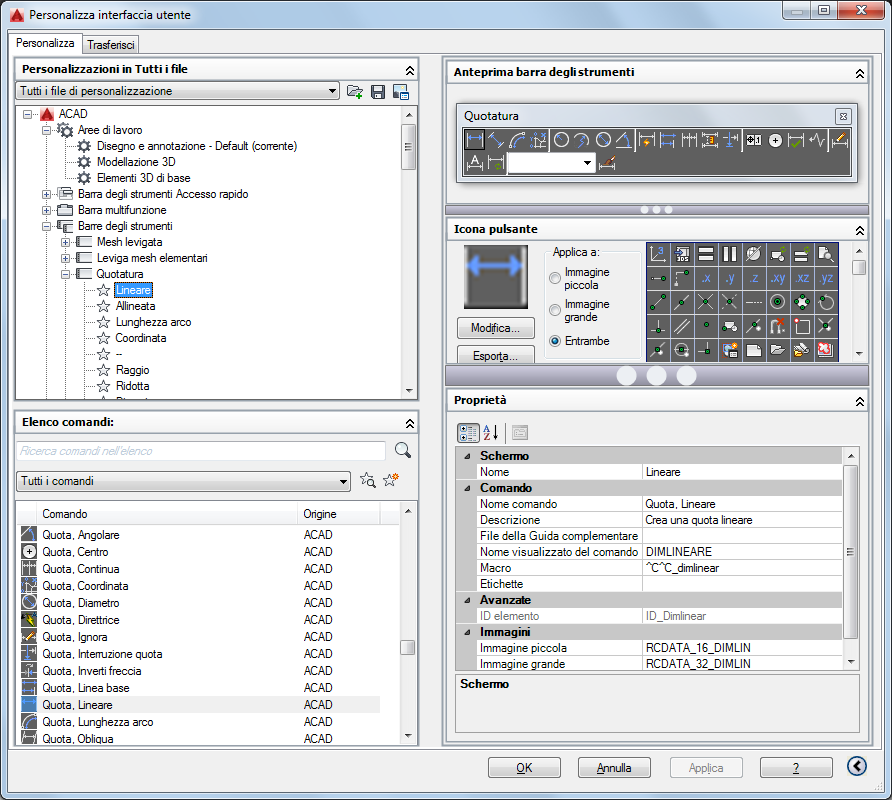
Task: Click the Jogged linear zigzag icon
Action: (817, 139)
